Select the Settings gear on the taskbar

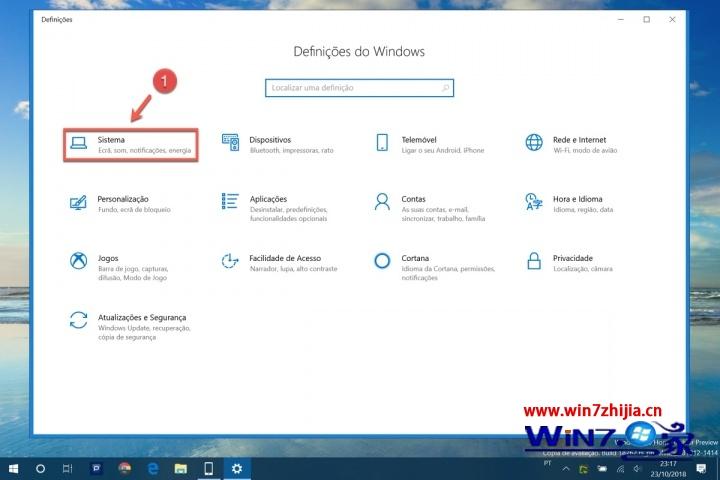pyautogui.click(x=237, y=469)
